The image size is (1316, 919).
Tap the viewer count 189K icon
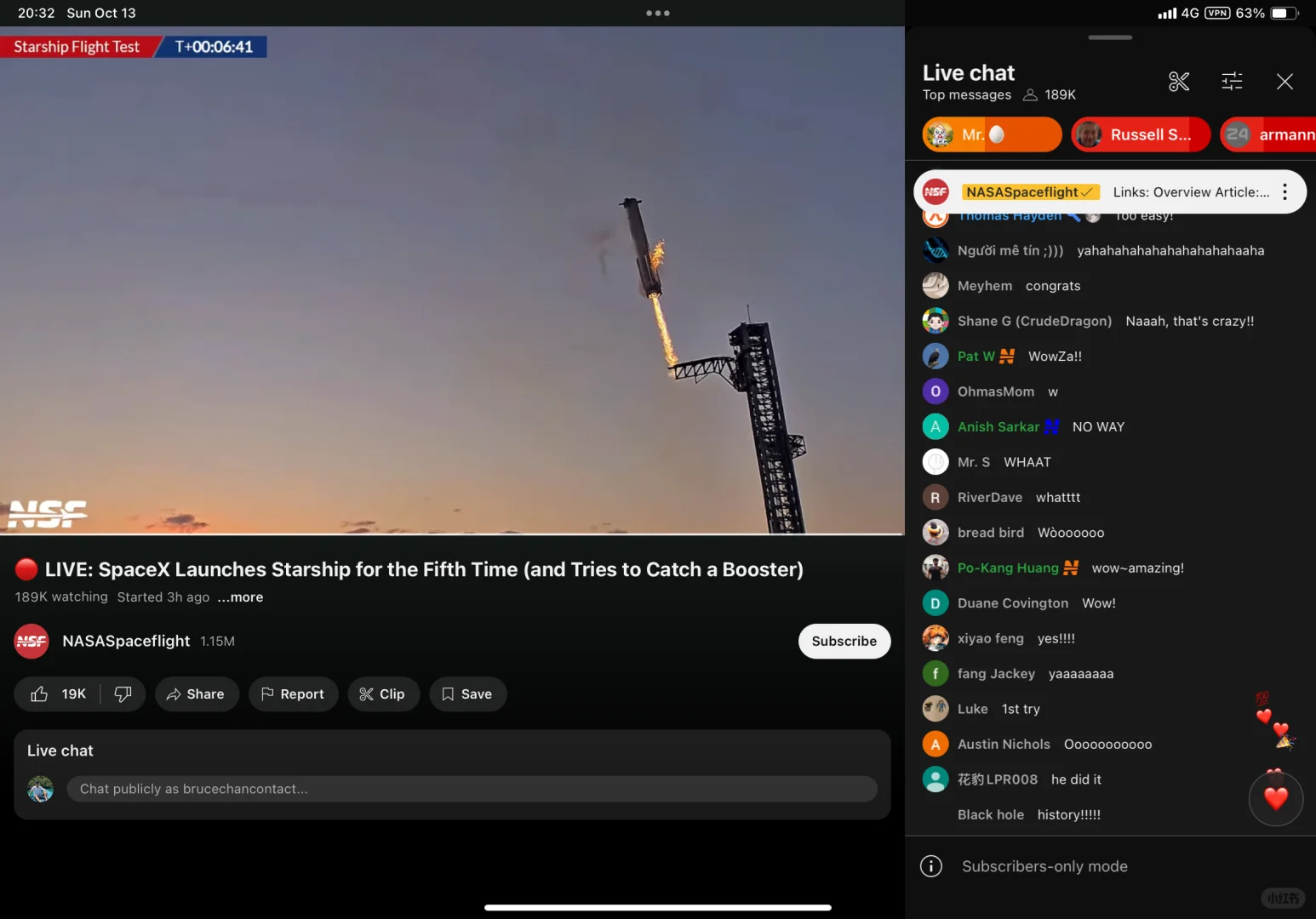pos(1030,95)
